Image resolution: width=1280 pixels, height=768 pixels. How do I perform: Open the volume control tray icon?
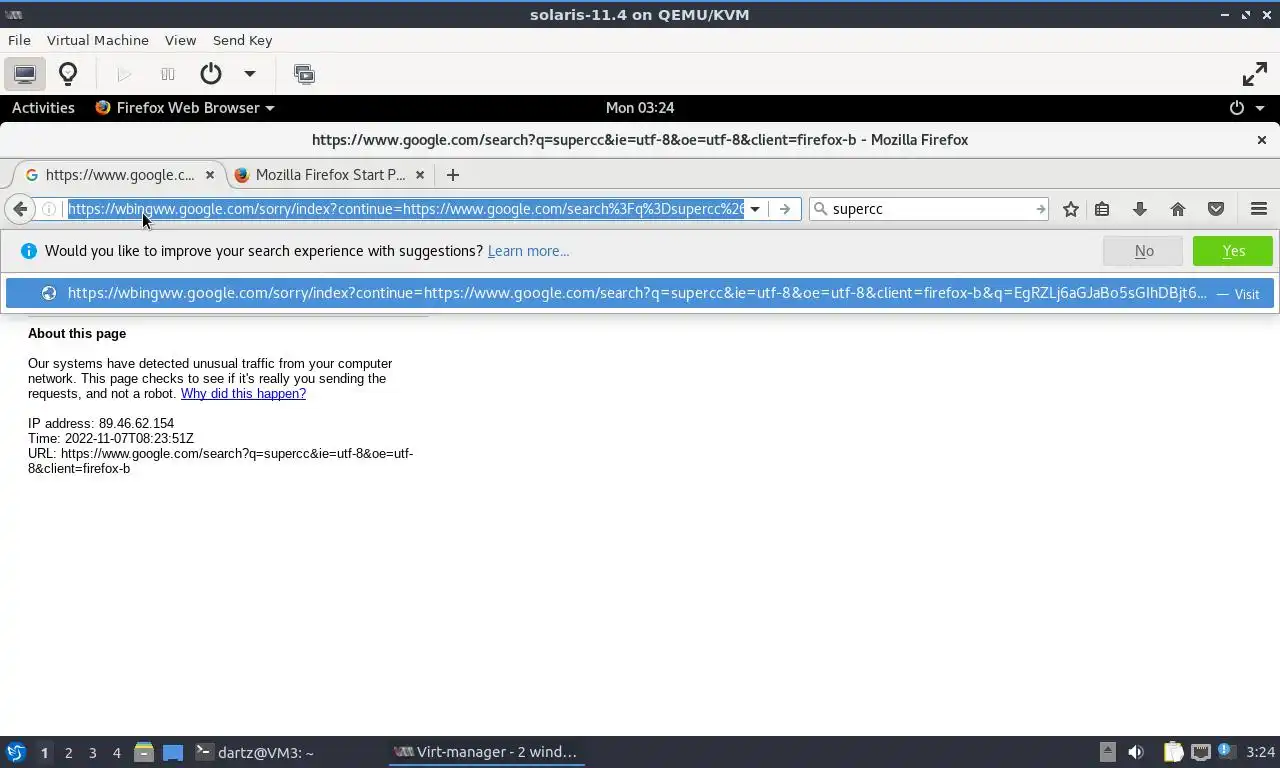[x=1136, y=752]
